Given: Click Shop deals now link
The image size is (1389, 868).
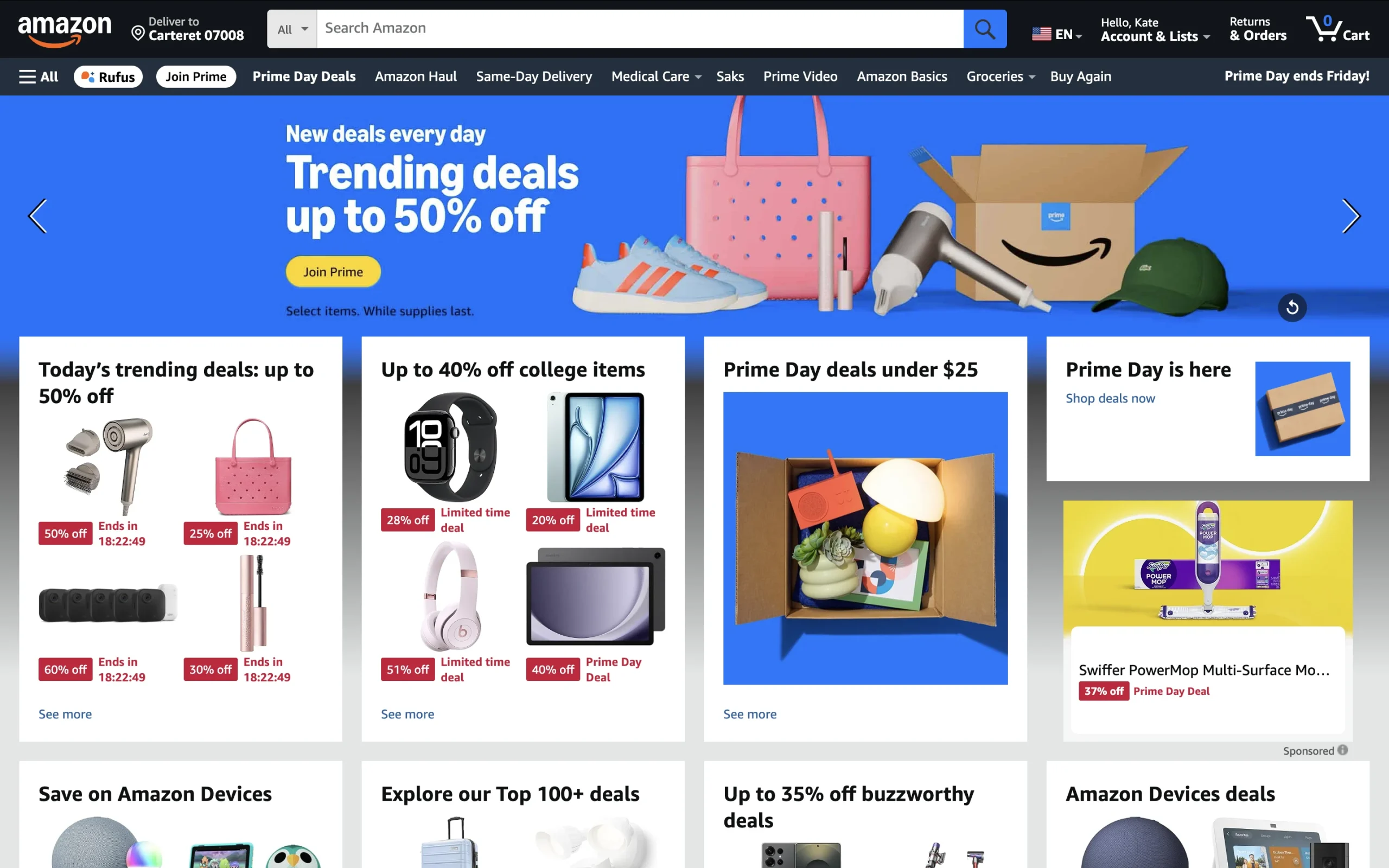Looking at the screenshot, I should pos(1110,398).
